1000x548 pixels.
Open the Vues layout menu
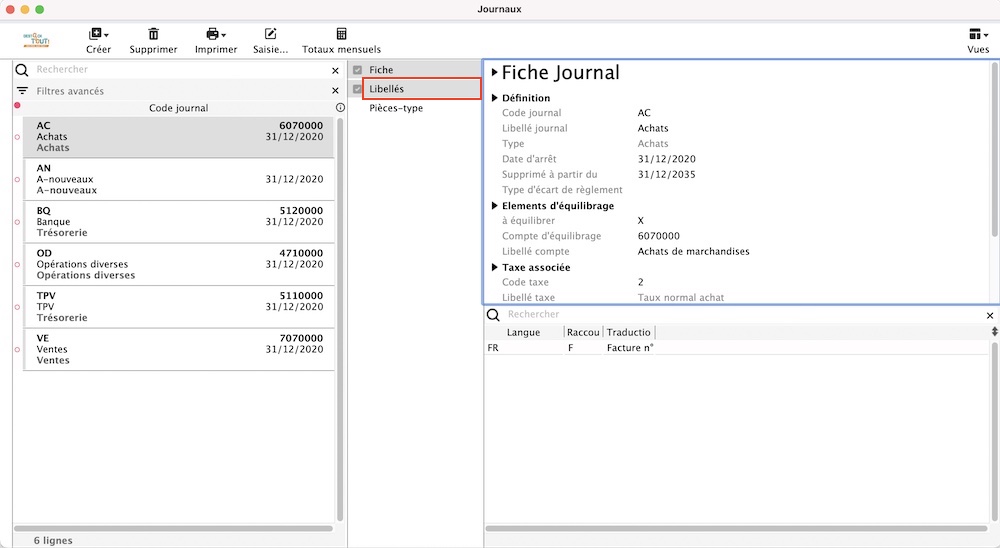[978, 34]
